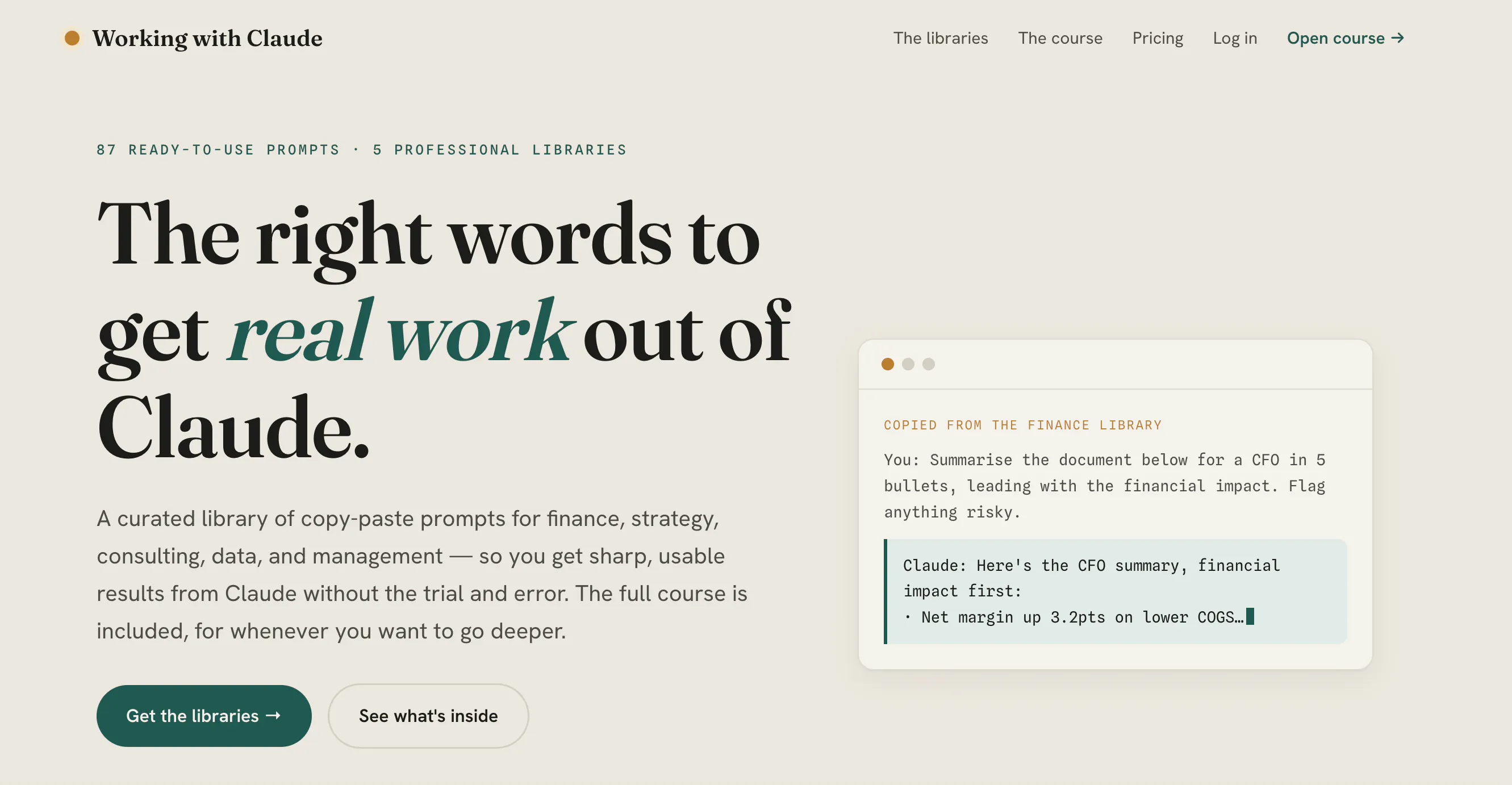Click the 'You: Summarise the document' prompt text

pos(1105,486)
